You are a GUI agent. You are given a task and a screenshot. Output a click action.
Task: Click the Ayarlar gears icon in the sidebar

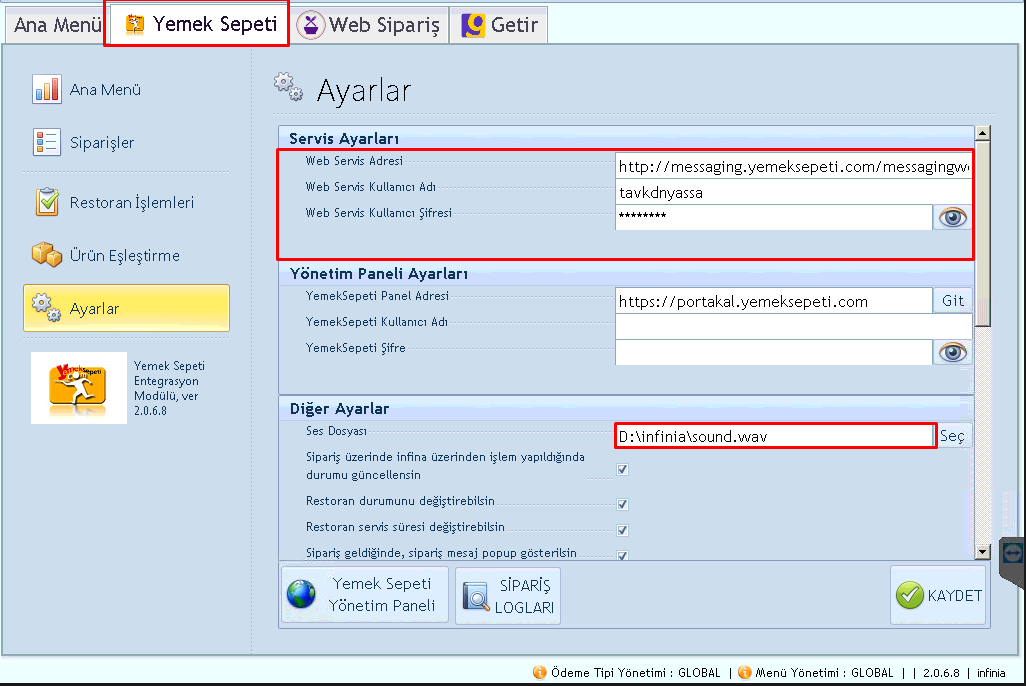(46, 308)
